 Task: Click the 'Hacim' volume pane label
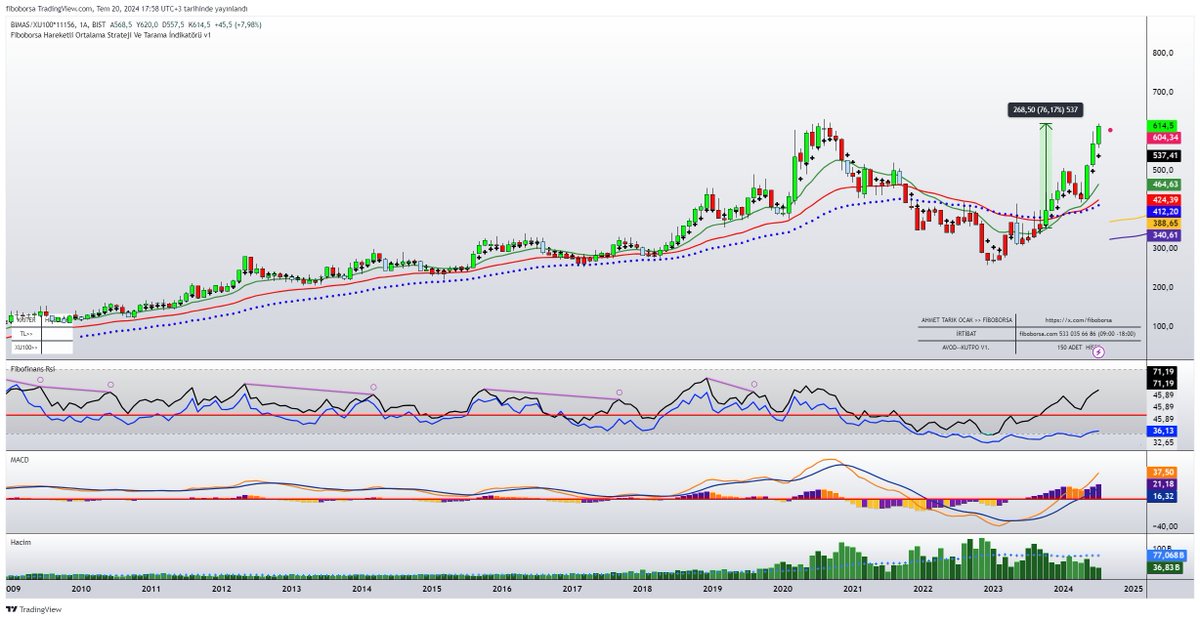point(19,540)
